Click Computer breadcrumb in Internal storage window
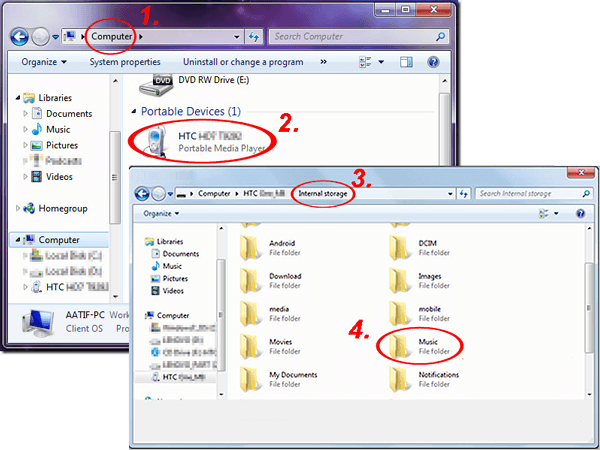The width and height of the screenshot is (600, 450). coord(214,194)
